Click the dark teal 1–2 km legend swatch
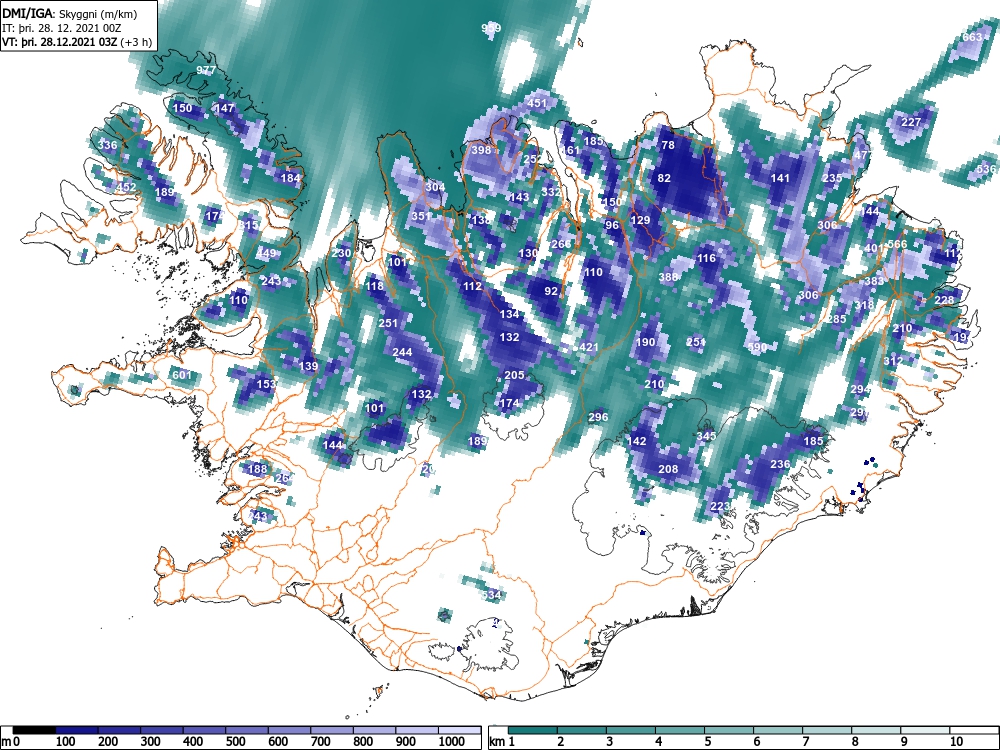The image size is (1000, 750). click(x=533, y=730)
